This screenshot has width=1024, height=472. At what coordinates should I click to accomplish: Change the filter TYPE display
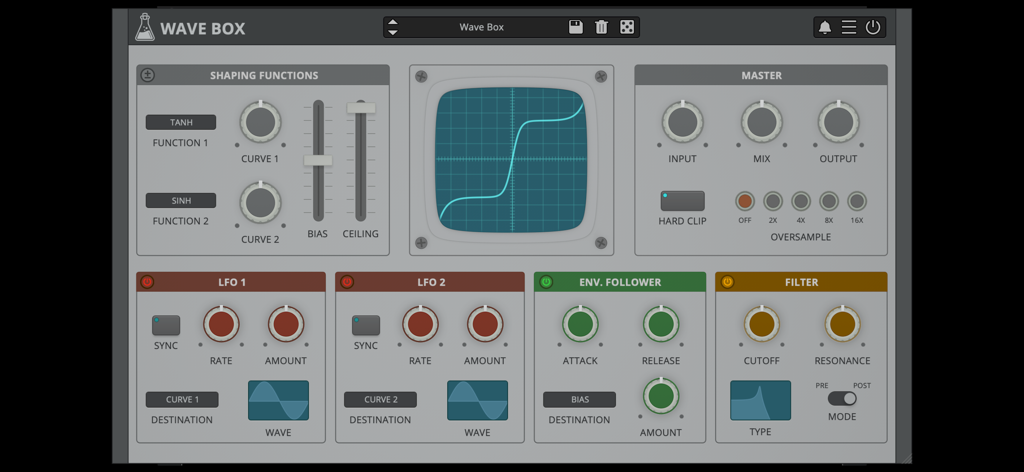(760, 400)
